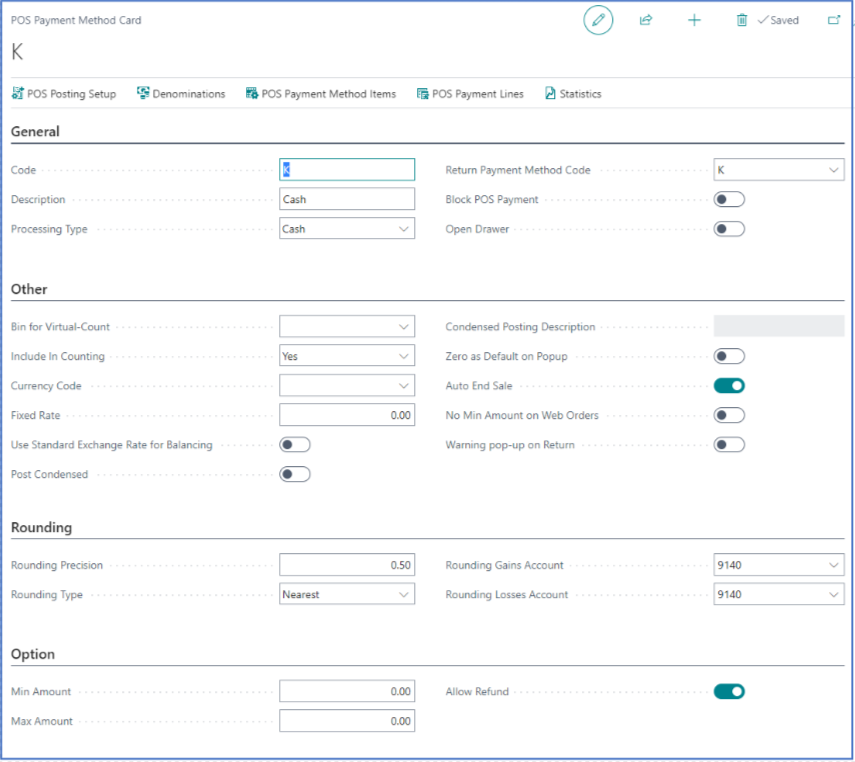This screenshot has height=762, width=855.
Task: Toggle Zero as Default on Popup
Action: pos(729,356)
